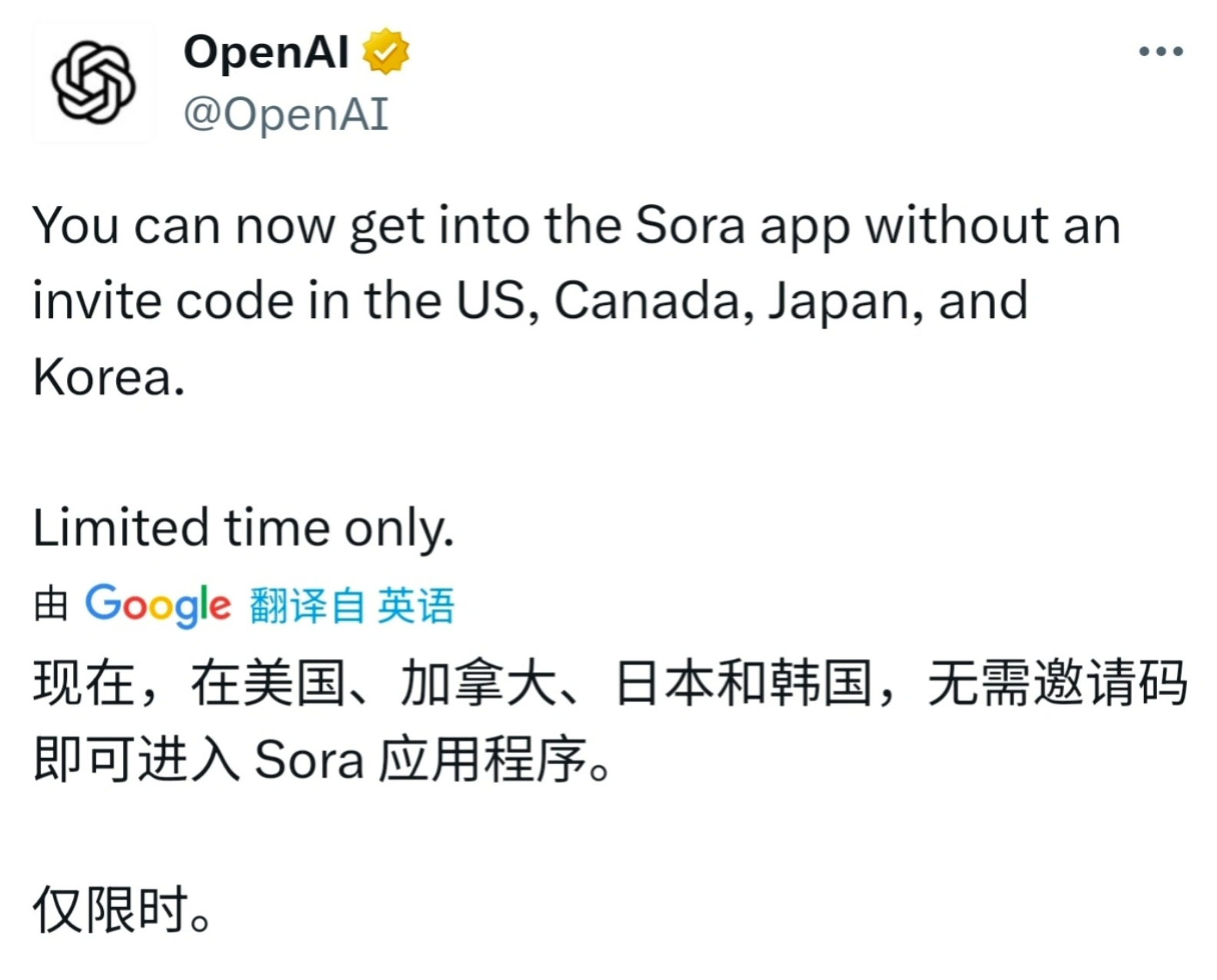Click the gold verified badge

pos(386,51)
